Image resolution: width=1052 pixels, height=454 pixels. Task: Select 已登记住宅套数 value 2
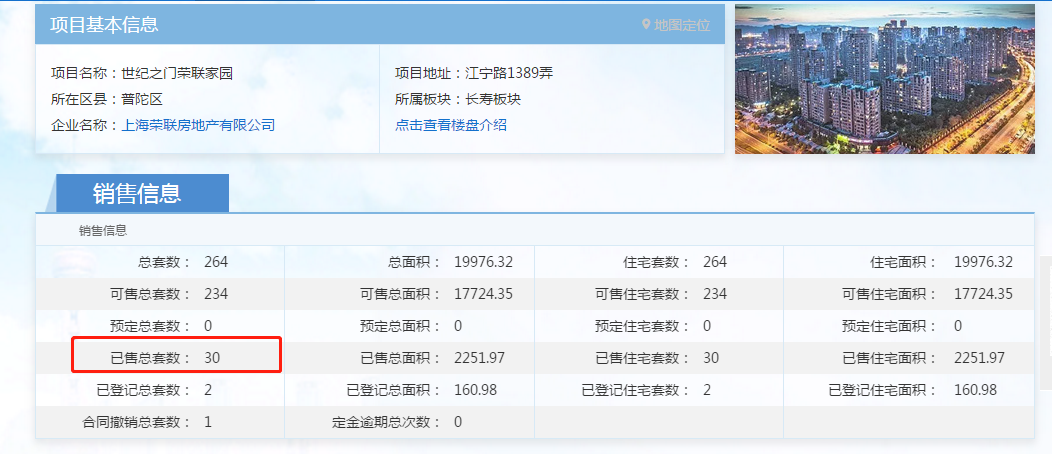(x=707, y=390)
